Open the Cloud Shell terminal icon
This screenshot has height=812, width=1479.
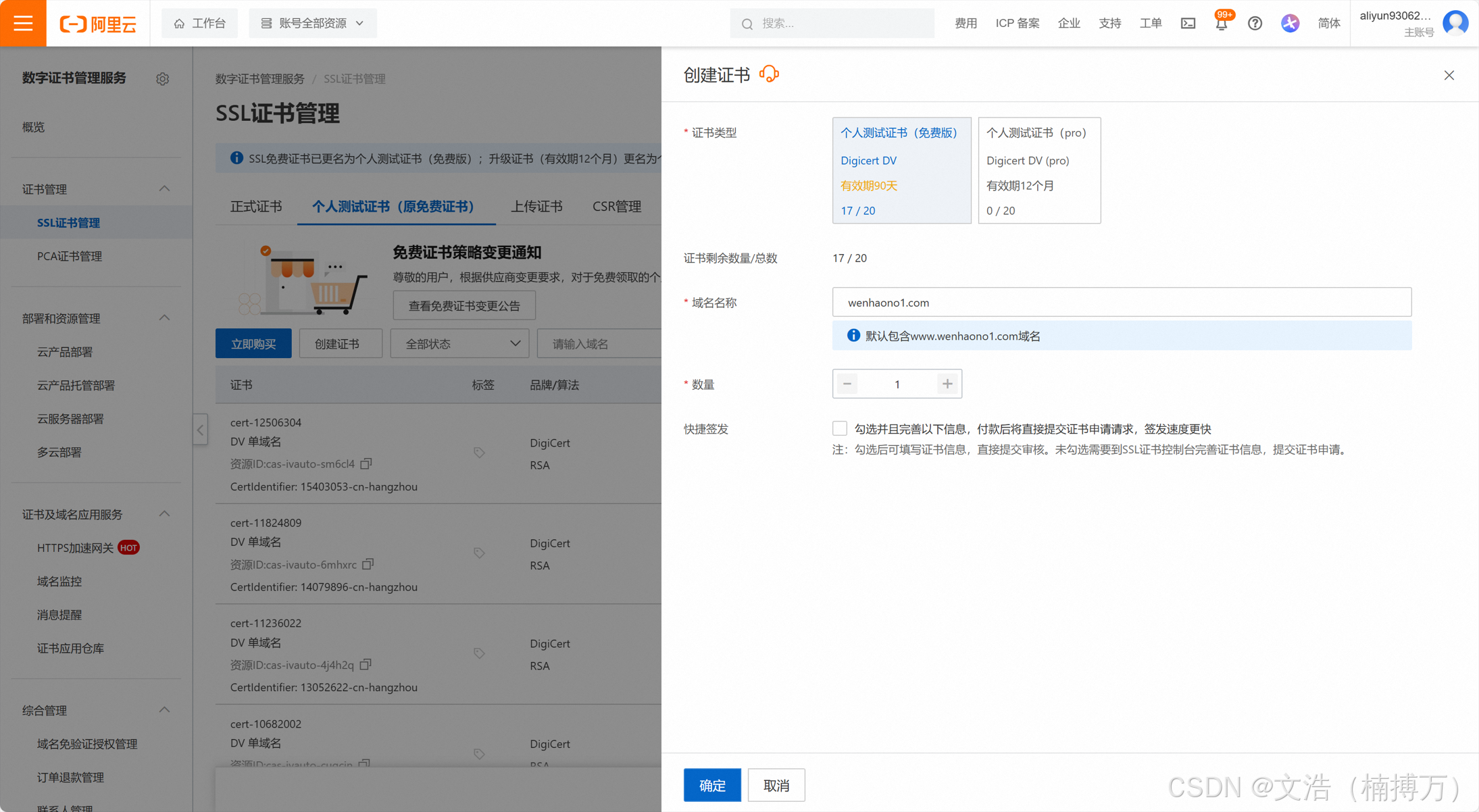point(1188,24)
